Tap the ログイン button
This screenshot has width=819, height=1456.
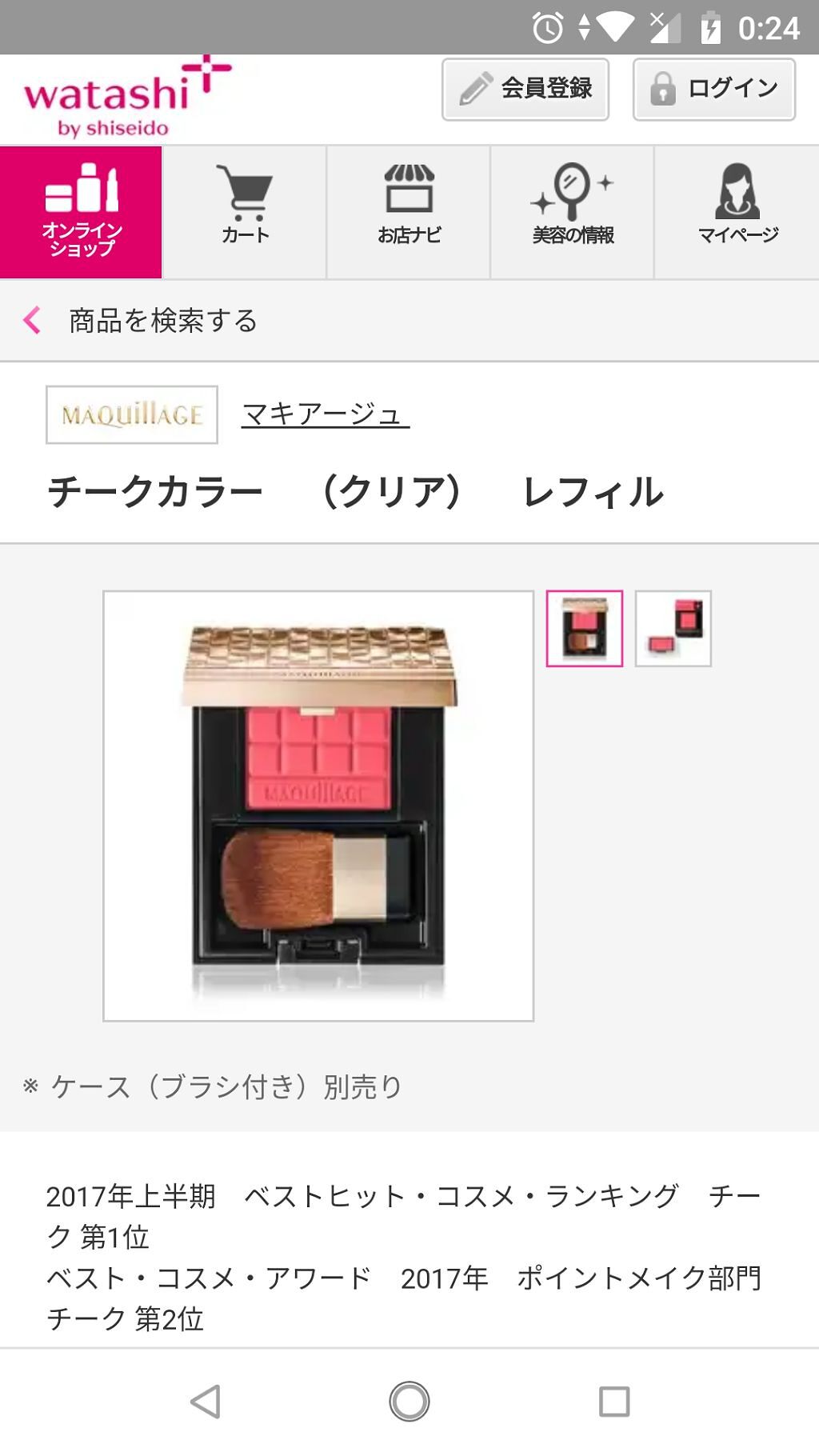pyautogui.click(x=714, y=90)
